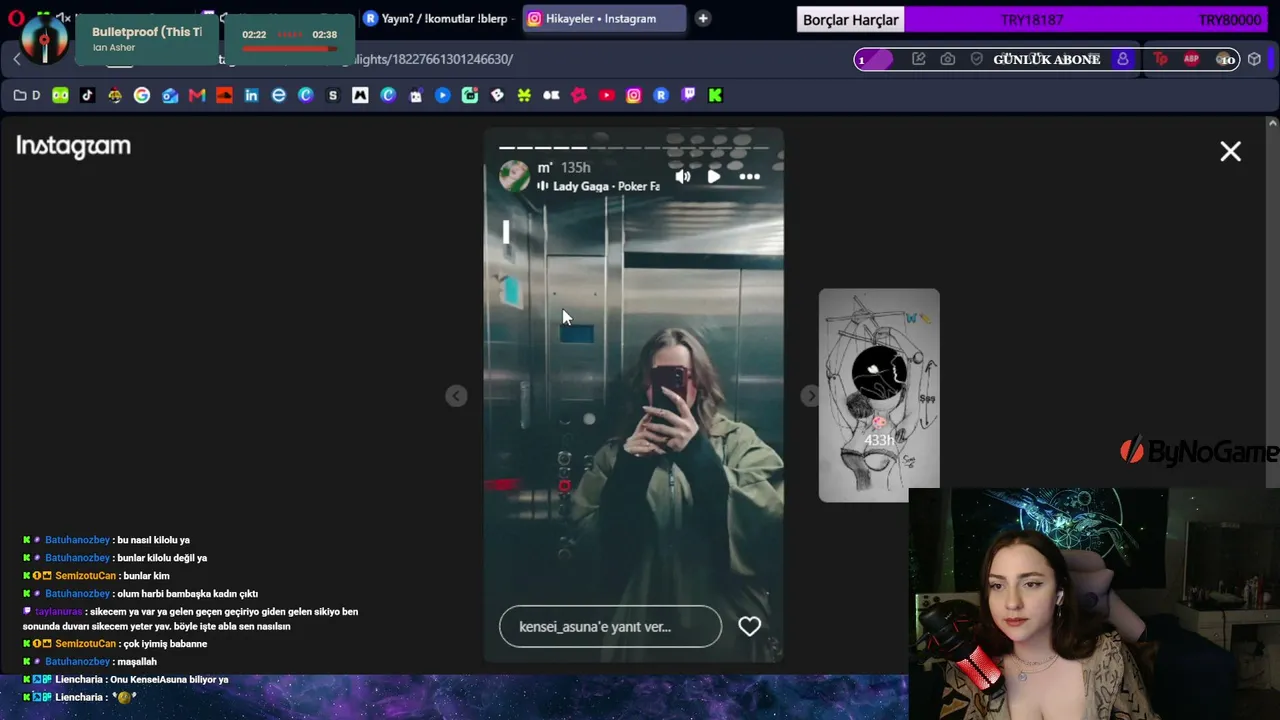The image size is (1280, 720).
Task: Open the Twitch bookmark
Action: coord(688,95)
